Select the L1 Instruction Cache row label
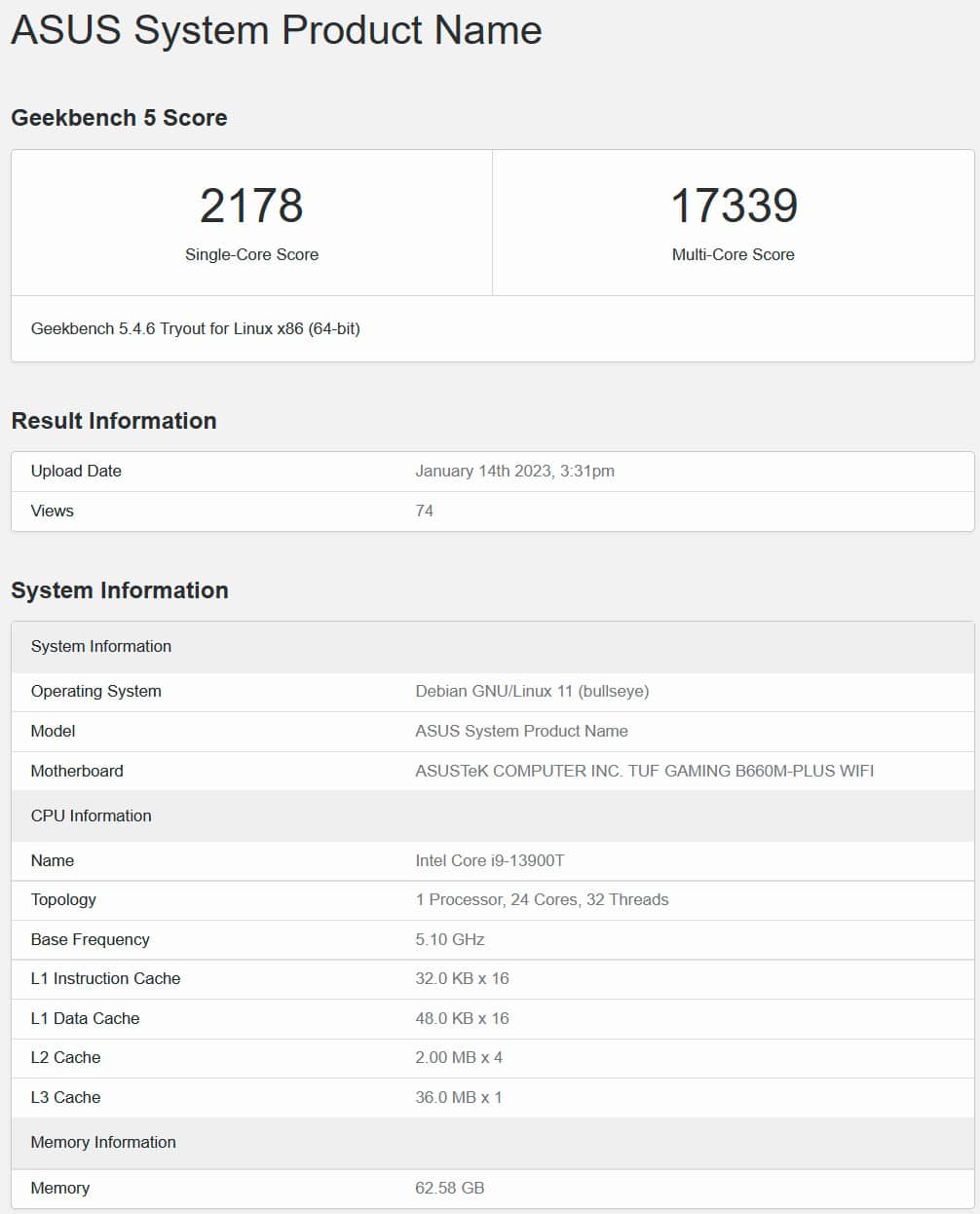Screen dimensions: 980x1214 tap(105, 978)
